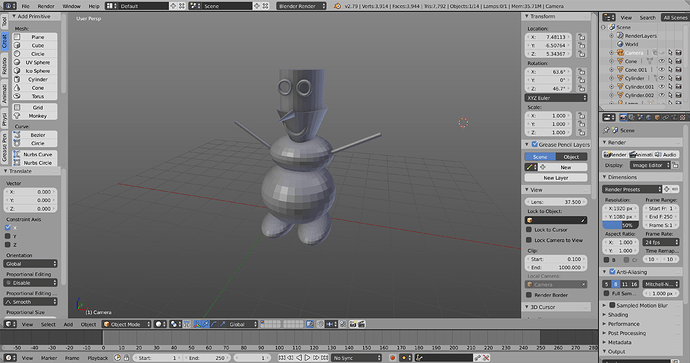The image size is (690, 363).
Task: Add a Nurbs Circle curve
Action: [x=35, y=163]
